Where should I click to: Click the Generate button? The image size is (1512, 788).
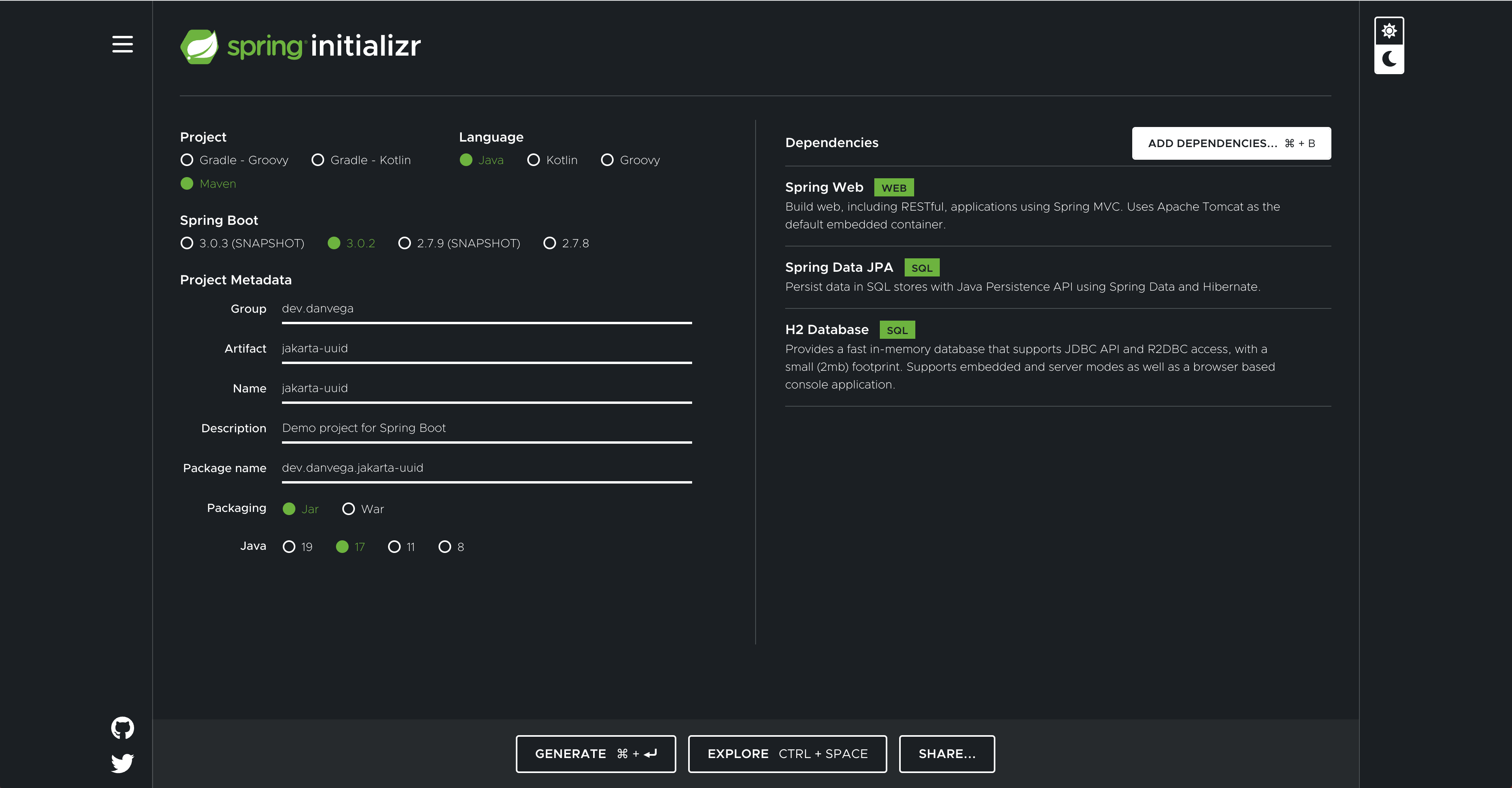pyautogui.click(x=595, y=753)
